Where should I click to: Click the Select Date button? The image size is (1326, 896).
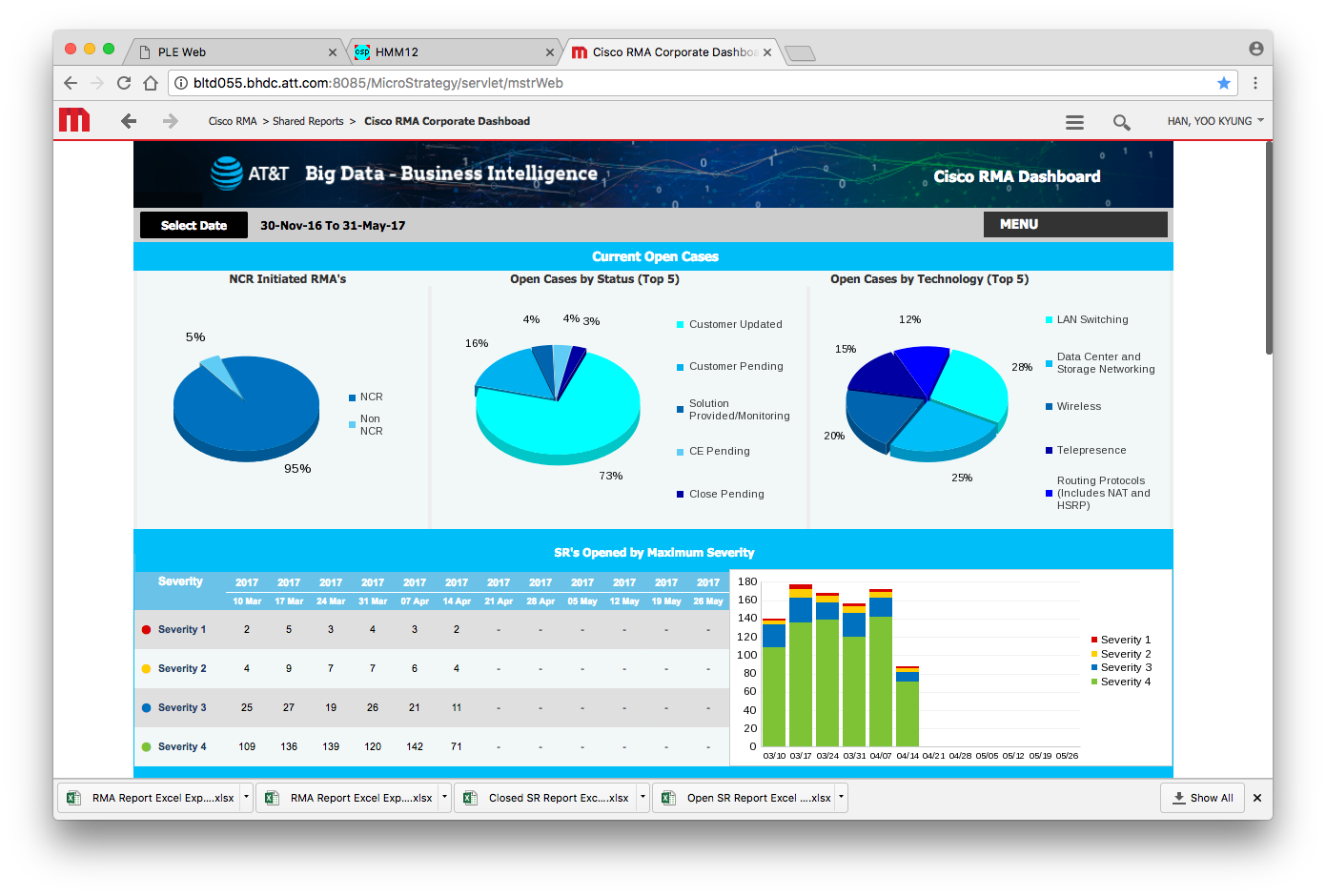[x=194, y=225]
